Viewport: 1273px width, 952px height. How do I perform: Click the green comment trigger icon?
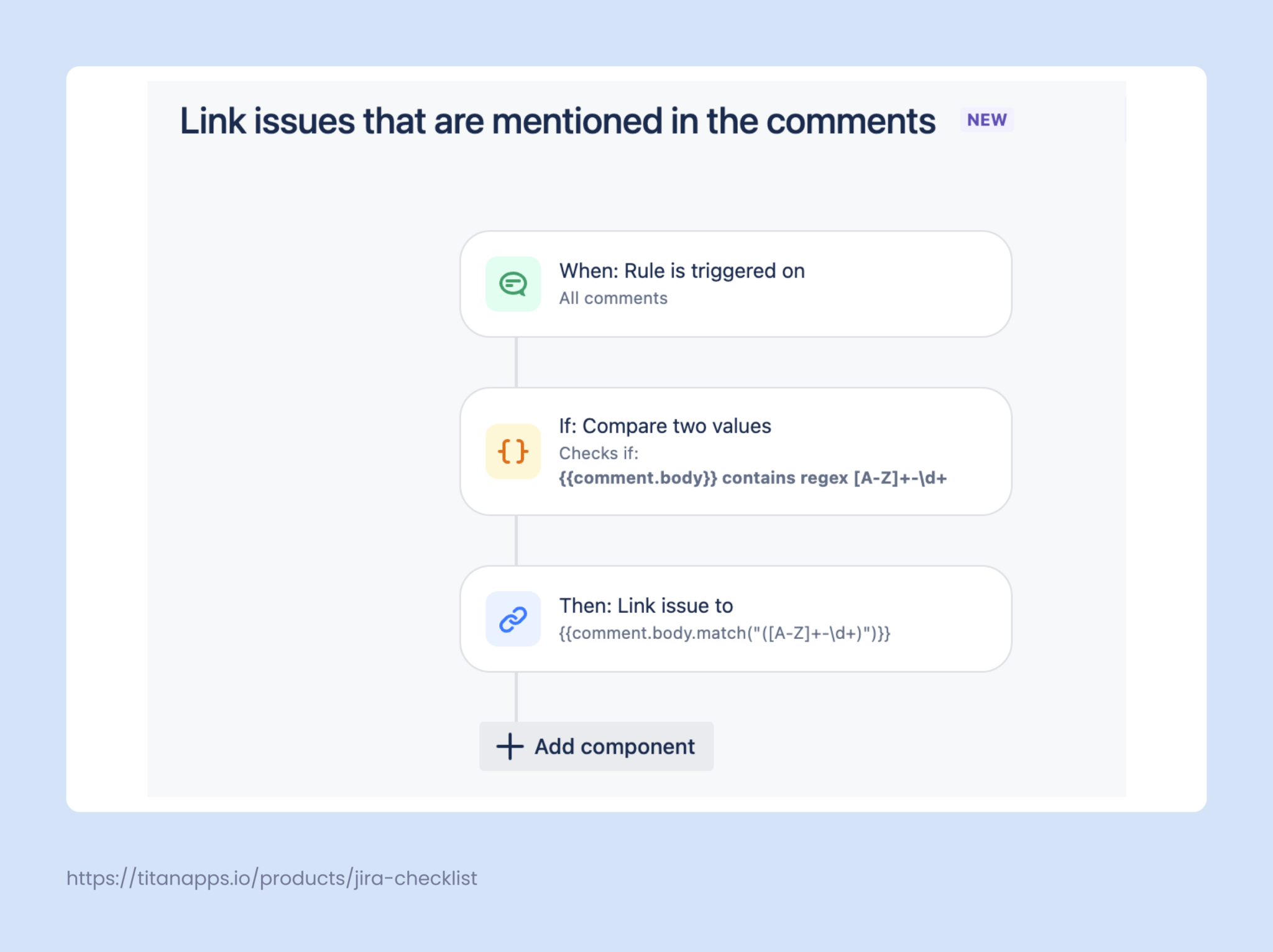click(513, 284)
